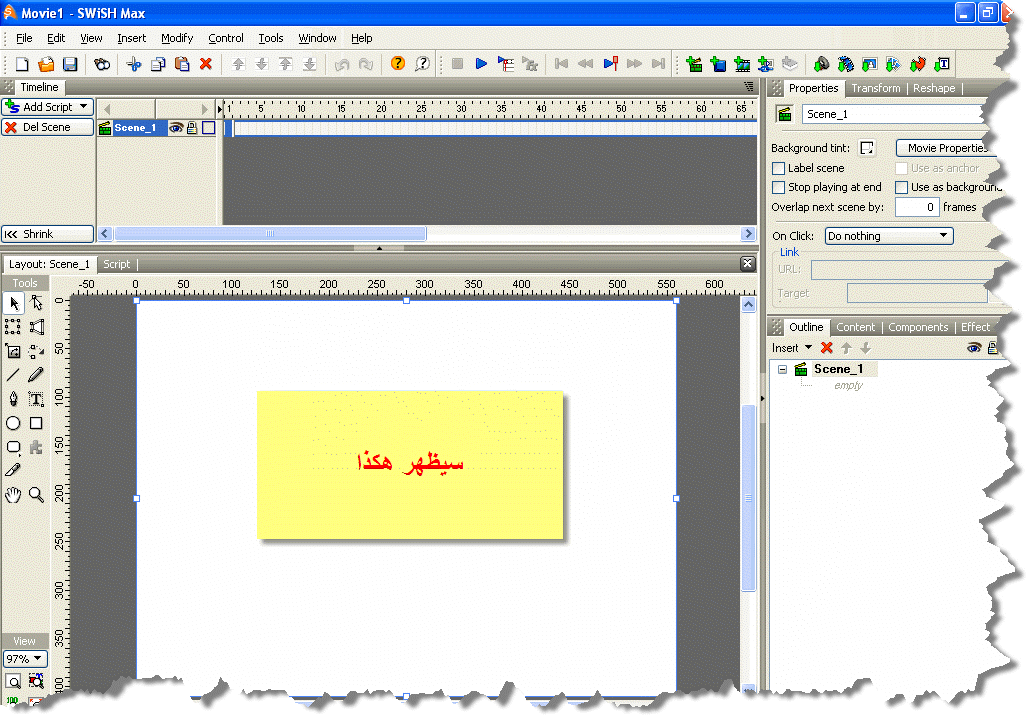
Task: Enable the Label scene checkbox
Action: (779, 168)
